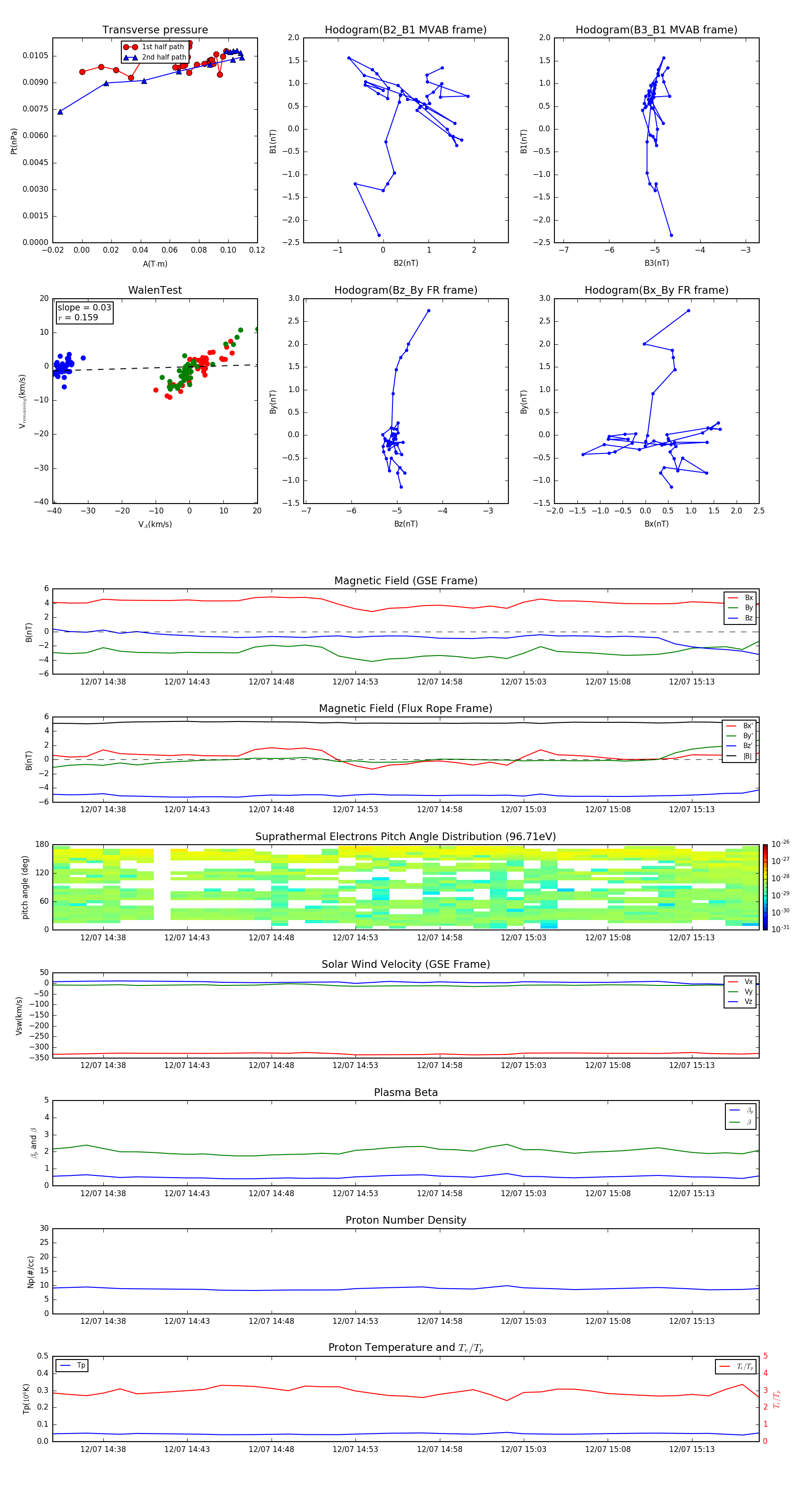Viewport: 812px width, 1489px height.
Task: Click the 'slope = 0.03' annotation
Action: pos(84,308)
